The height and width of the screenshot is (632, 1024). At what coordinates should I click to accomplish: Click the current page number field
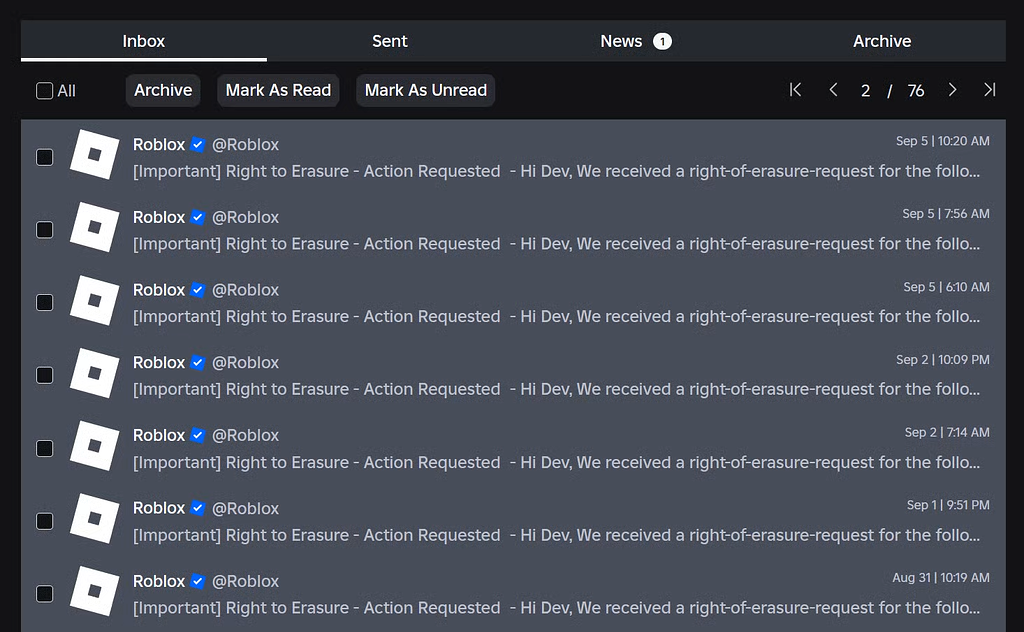(865, 91)
